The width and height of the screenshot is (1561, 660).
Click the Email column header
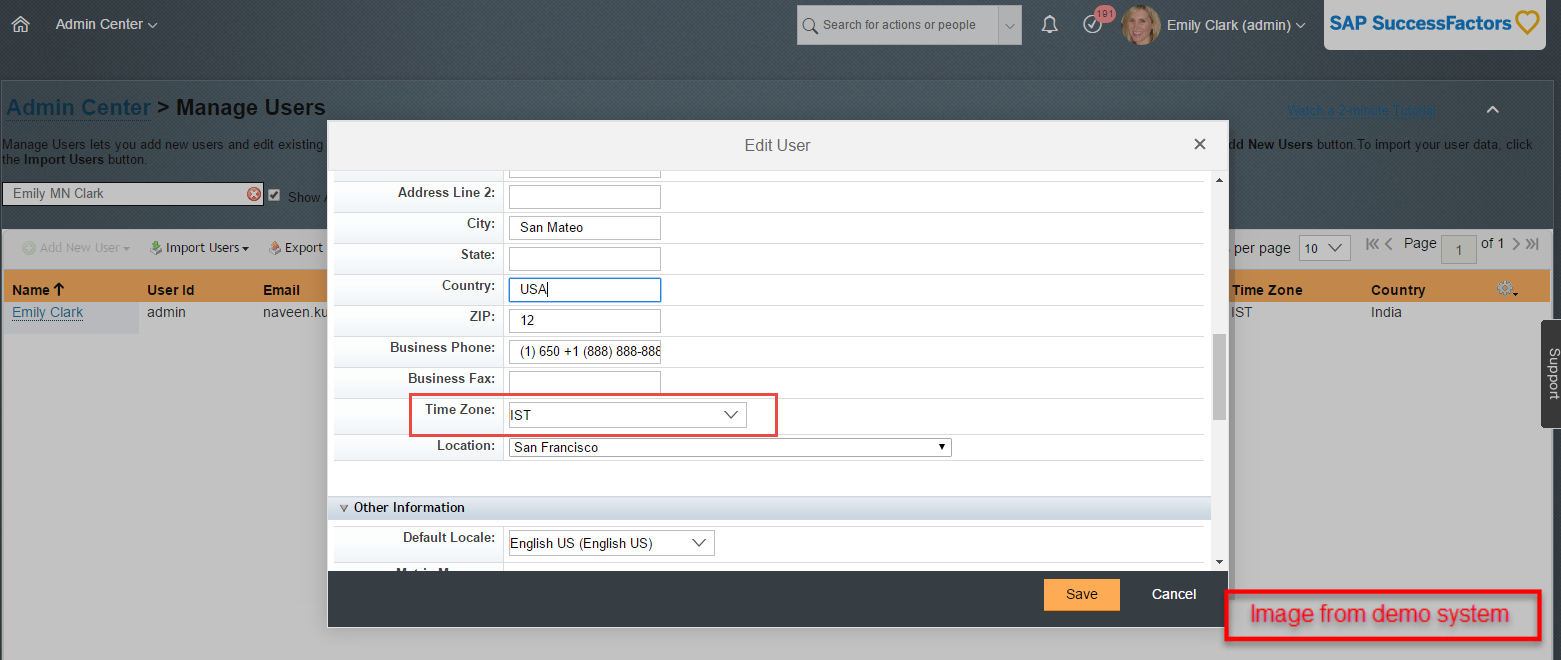pyautogui.click(x=281, y=290)
